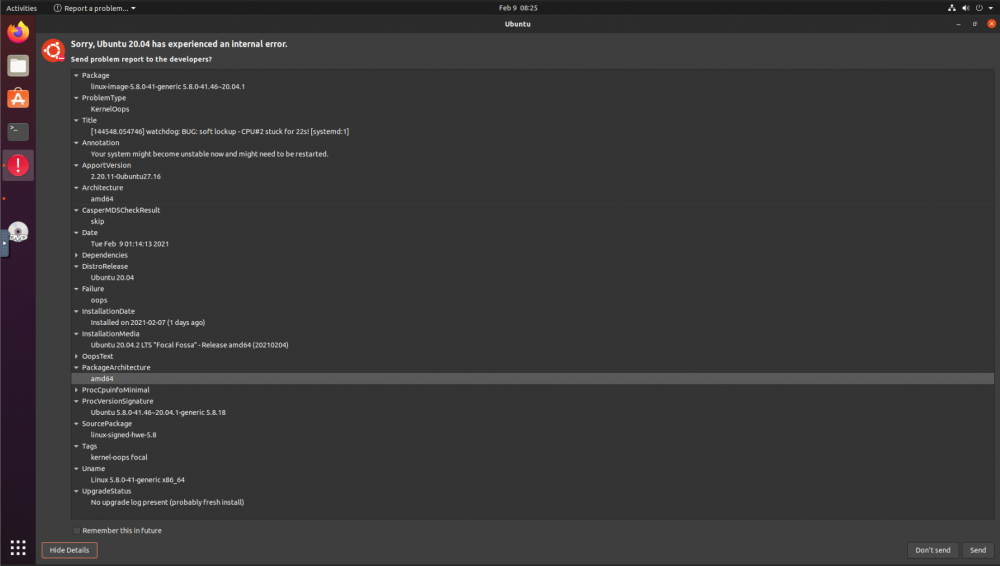Screen dimensions: 1000x566
Task: Collapse the InstallationDate entry
Action: coord(77,311)
